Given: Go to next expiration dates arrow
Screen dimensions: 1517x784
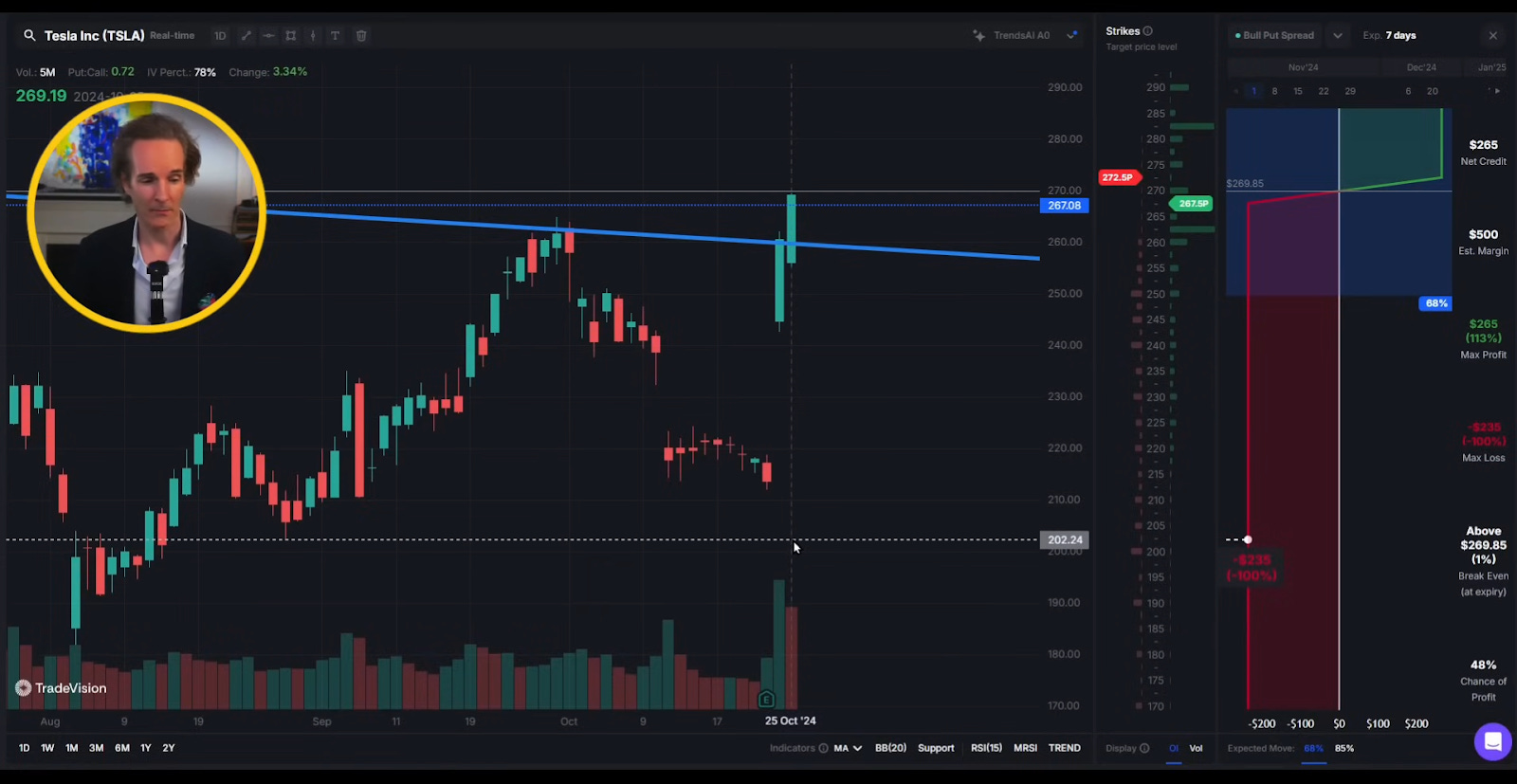Looking at the screenshot, I should (1498, 91).
